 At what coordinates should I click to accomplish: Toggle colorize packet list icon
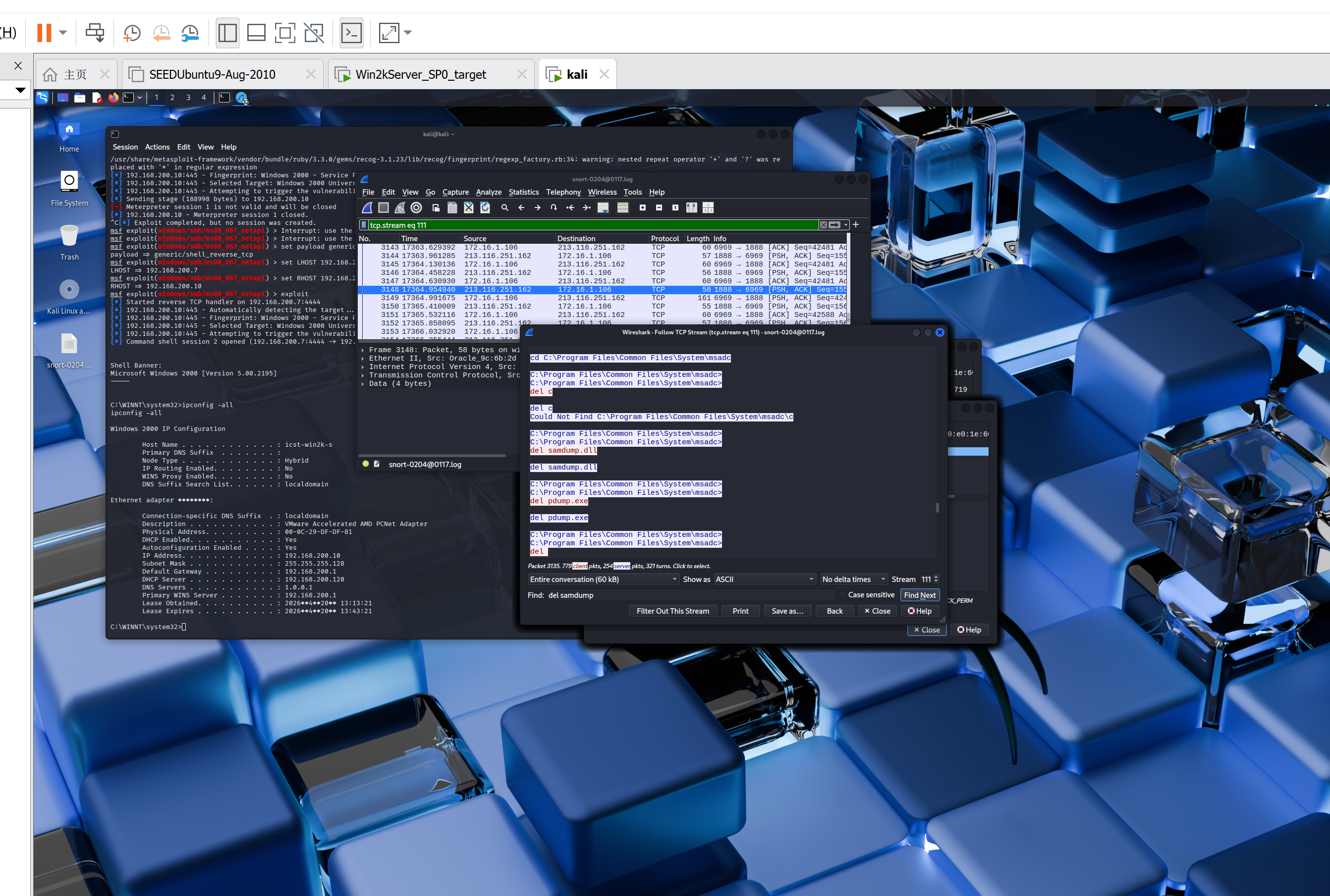pyautogui.click(x=622, y=208)
